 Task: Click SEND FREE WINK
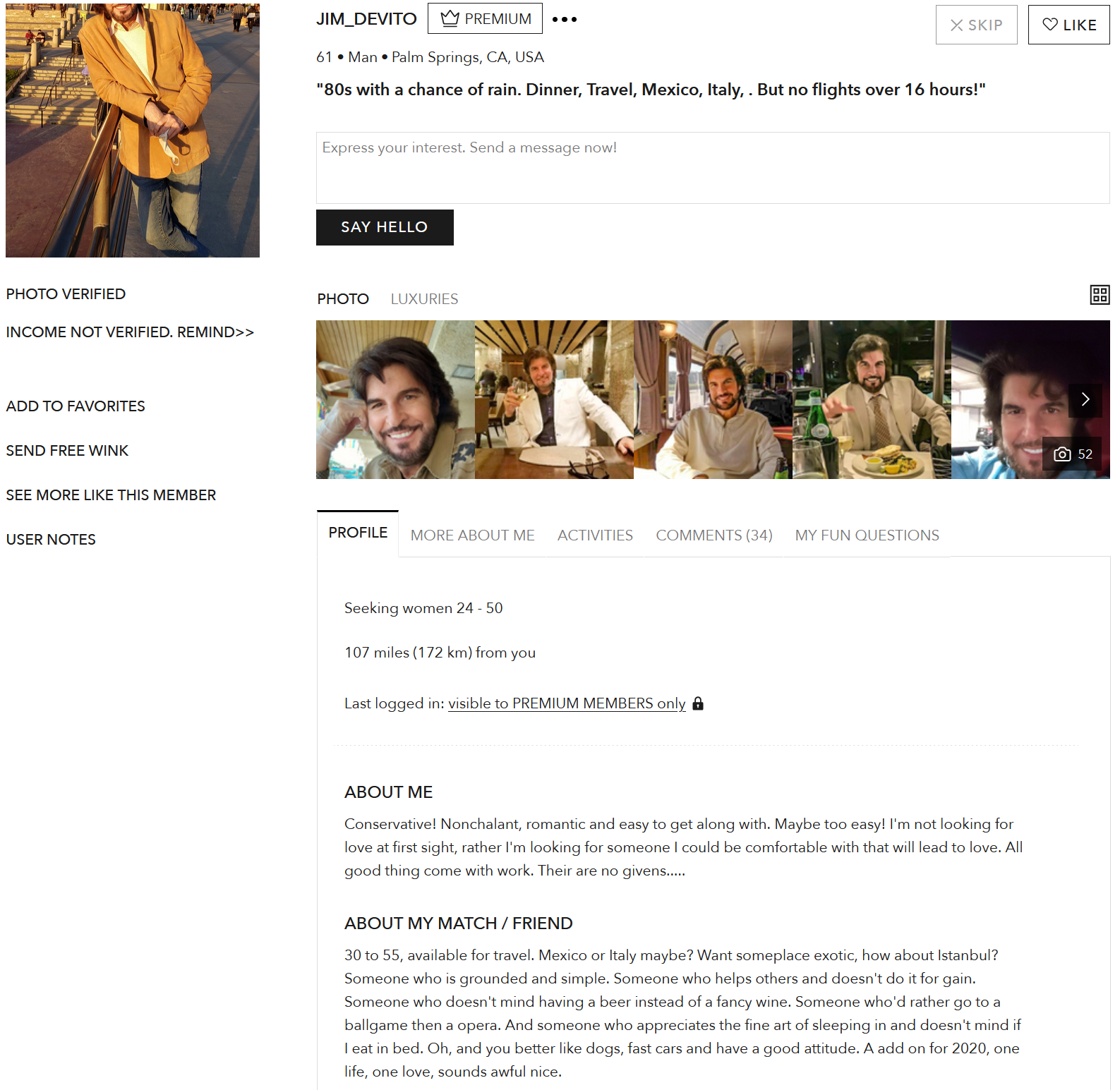(x=67, y=451)
